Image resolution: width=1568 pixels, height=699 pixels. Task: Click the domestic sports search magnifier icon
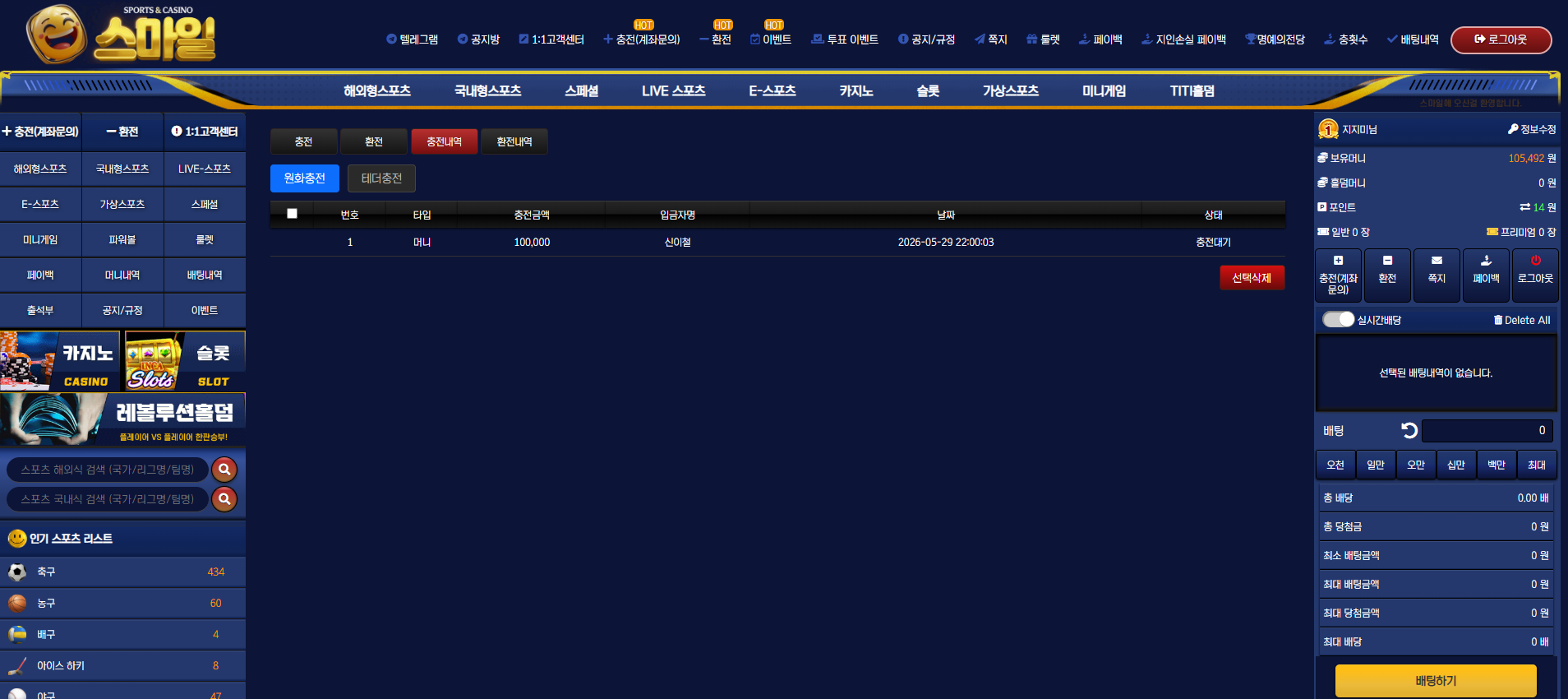coord(224,498)
